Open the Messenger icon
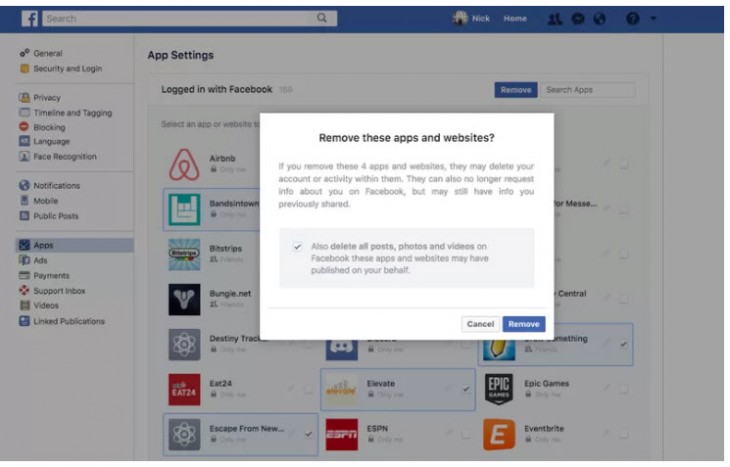Image resolution: width=730 pixels, height=467 pixels. click(578, 19)
